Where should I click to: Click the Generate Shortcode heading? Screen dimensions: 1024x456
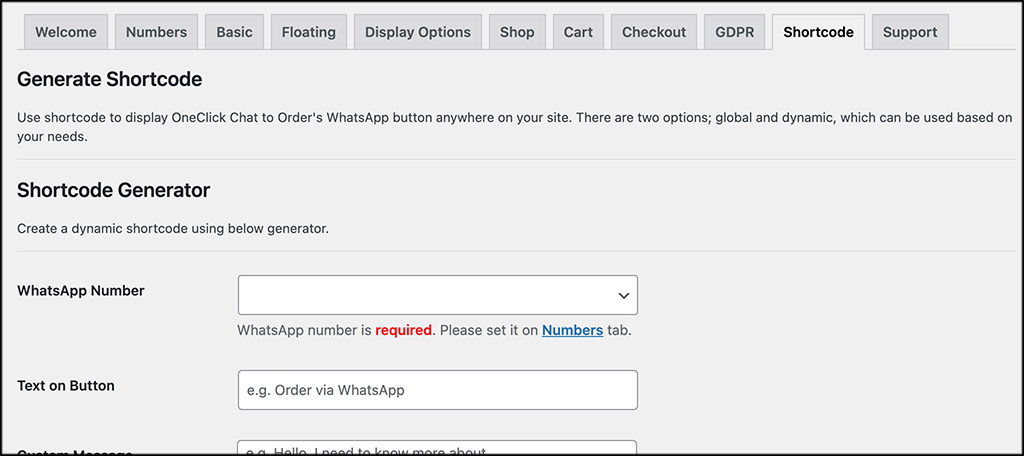pyautogui.click(x=110, y=80)
